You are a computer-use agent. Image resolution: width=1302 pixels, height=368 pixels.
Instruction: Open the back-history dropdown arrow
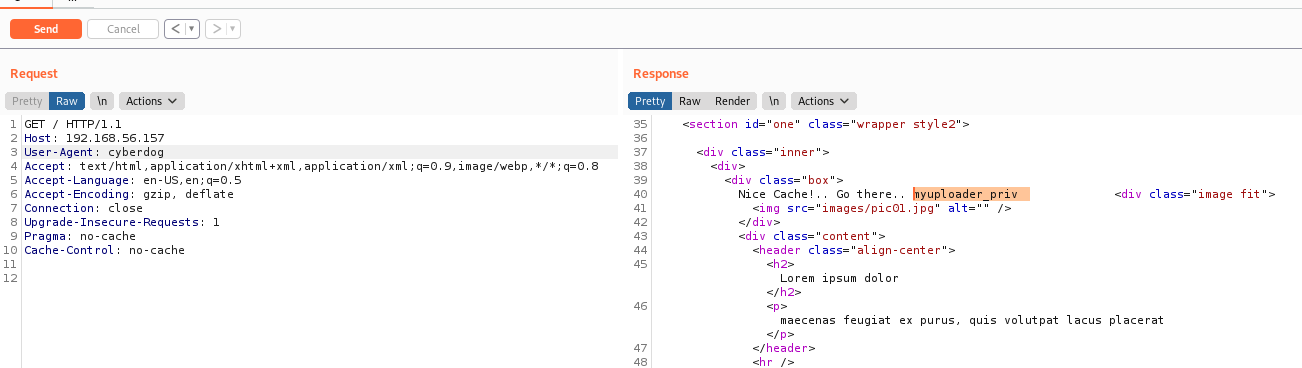pos(192,29)
